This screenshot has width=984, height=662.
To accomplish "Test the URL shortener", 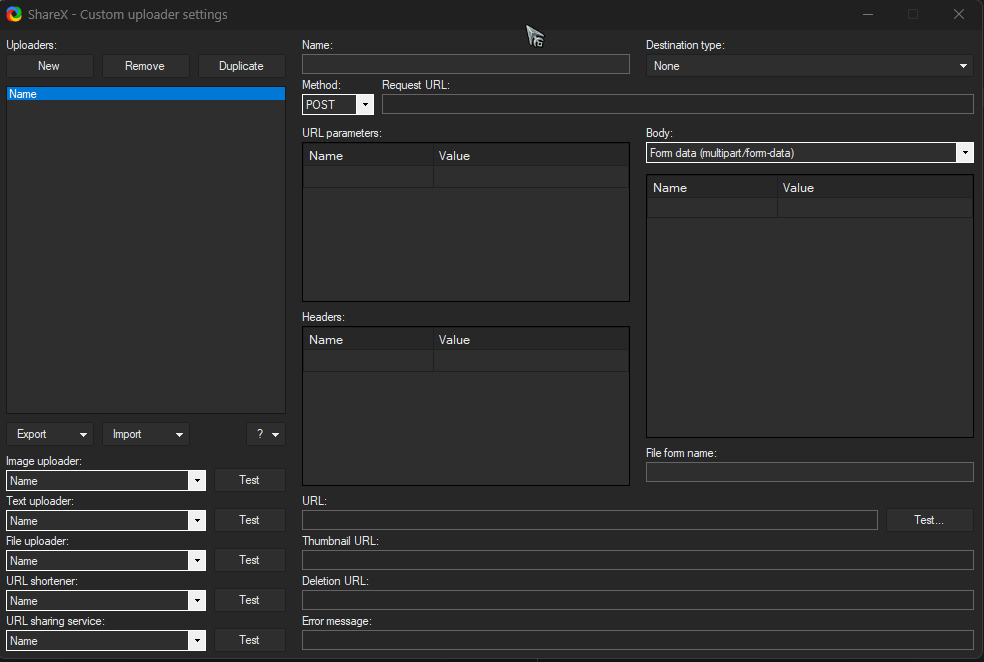I will pos(249,600).
